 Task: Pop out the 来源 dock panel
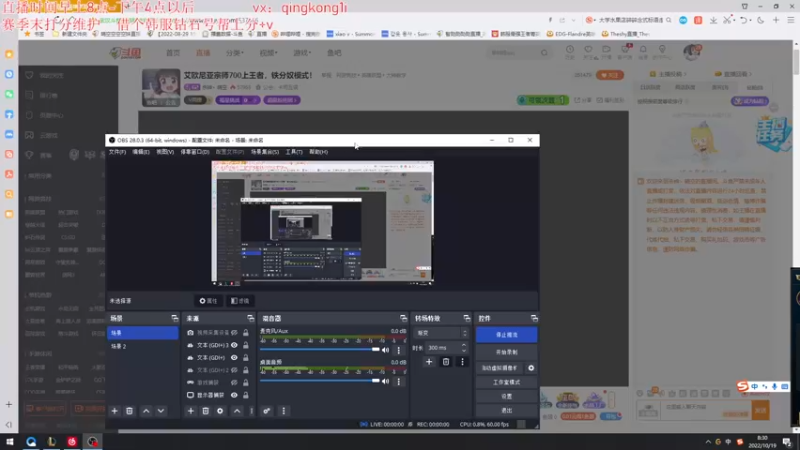pyautogui.click(x=251, y=318)
